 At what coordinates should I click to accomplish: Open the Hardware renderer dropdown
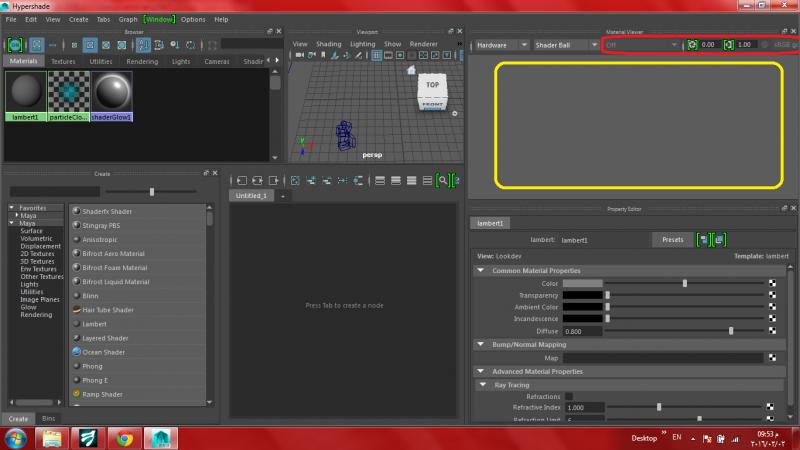coord(500,45)
